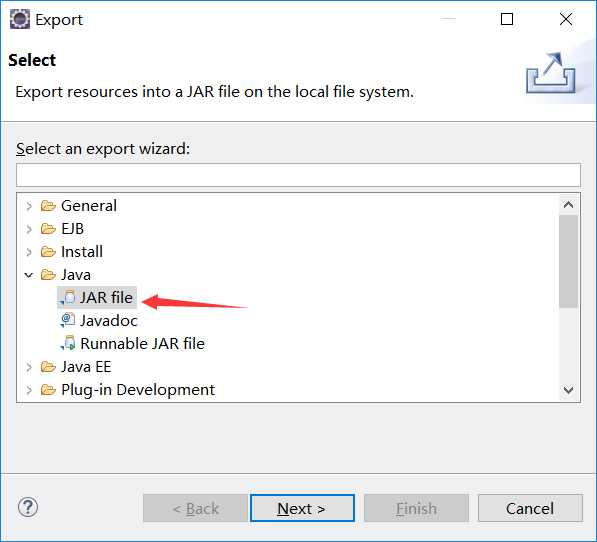
Task: Select the General label
Action: pyautogui.click(x=89, y=206)
